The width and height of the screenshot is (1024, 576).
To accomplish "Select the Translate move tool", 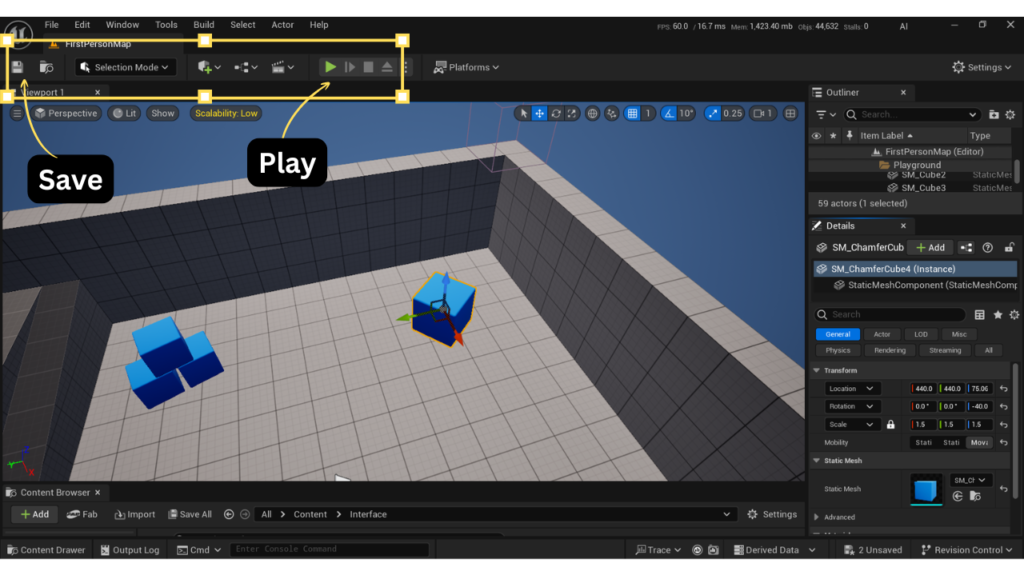I will click(x=539, y=114).
